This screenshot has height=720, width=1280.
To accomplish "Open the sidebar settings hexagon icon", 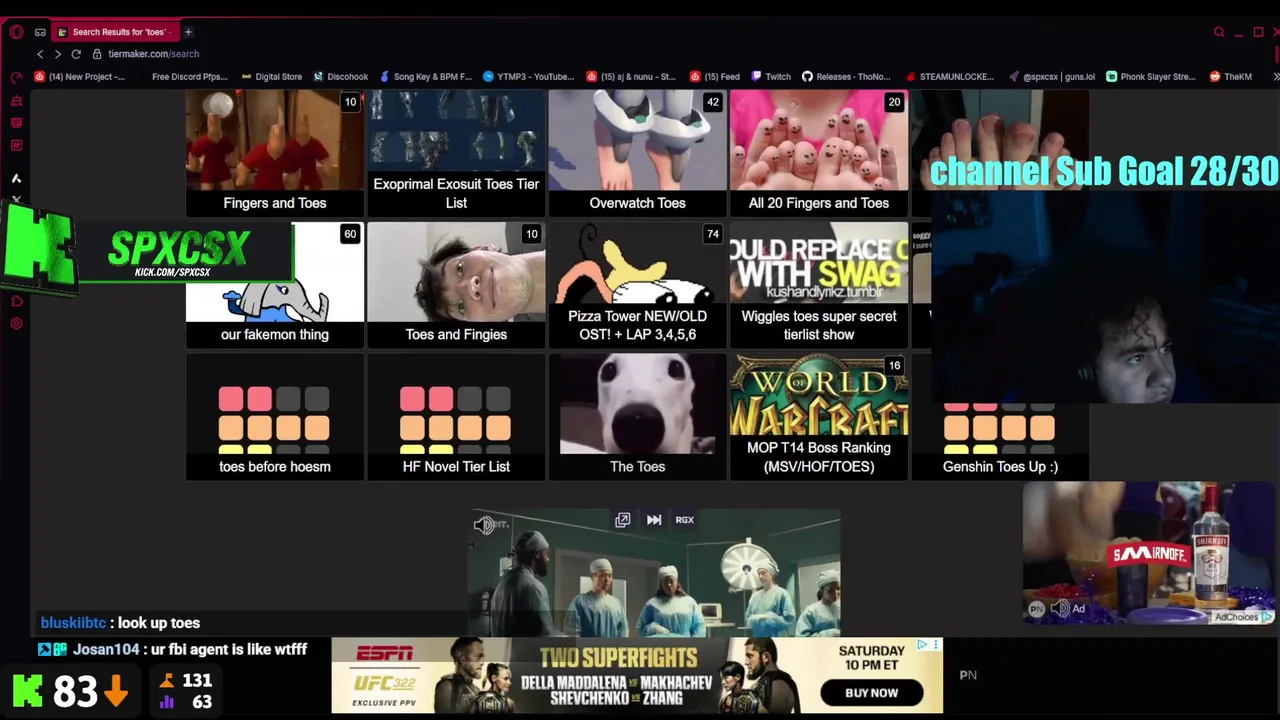I will click(16, 324).
